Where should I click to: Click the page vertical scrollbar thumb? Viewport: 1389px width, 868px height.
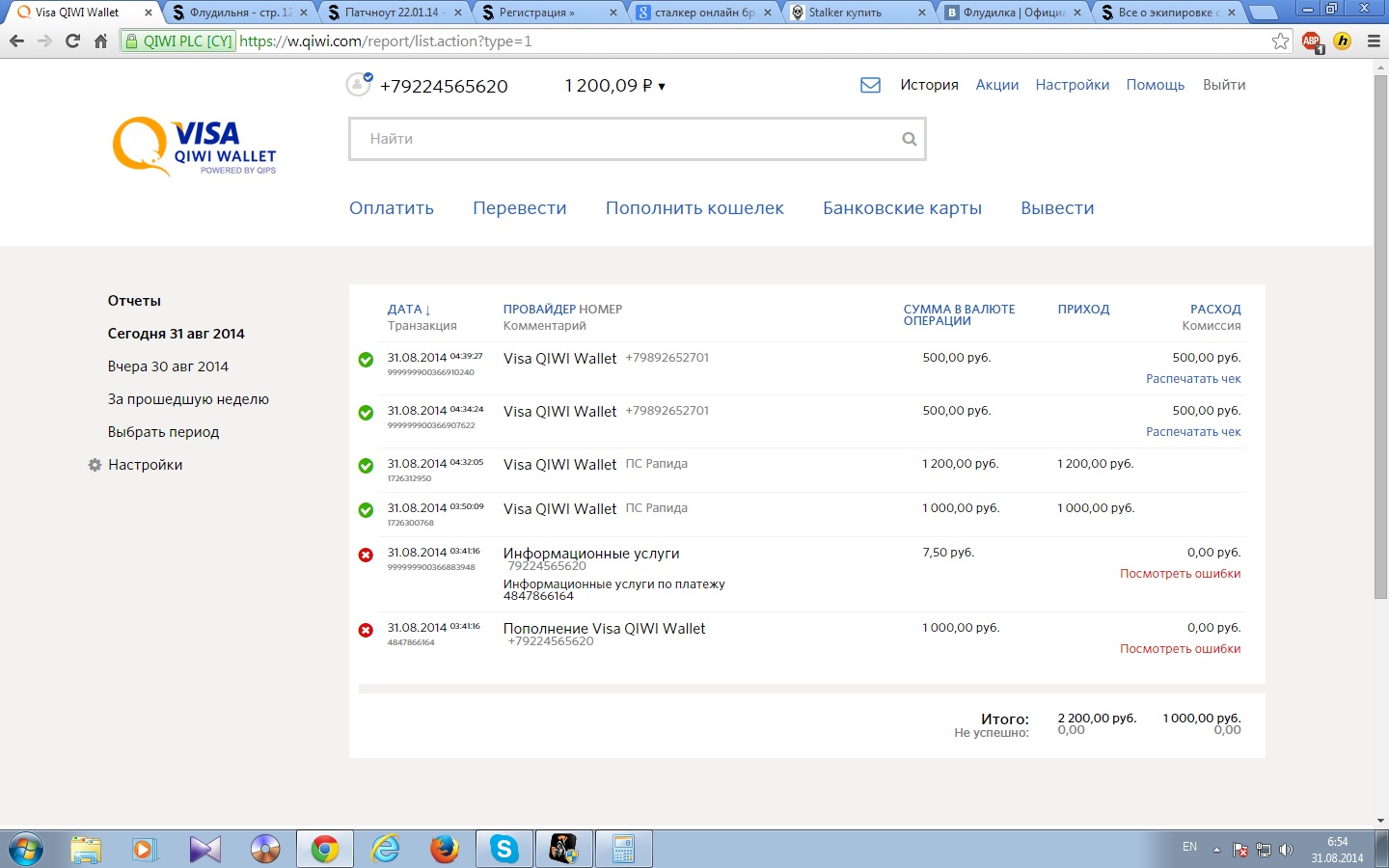pyautogui.click(x=1380, y=336)
